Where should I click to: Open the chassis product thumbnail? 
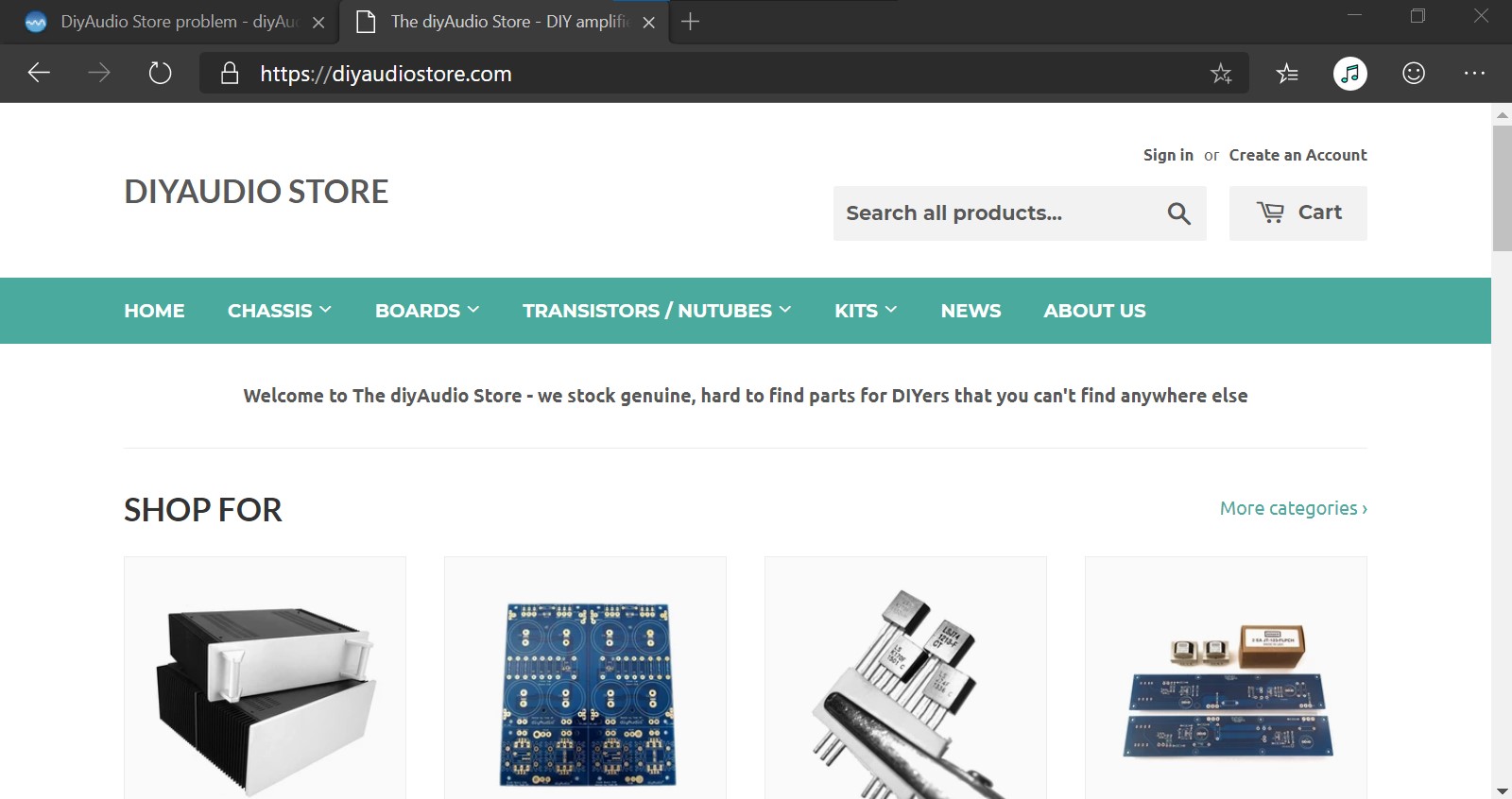265,678
